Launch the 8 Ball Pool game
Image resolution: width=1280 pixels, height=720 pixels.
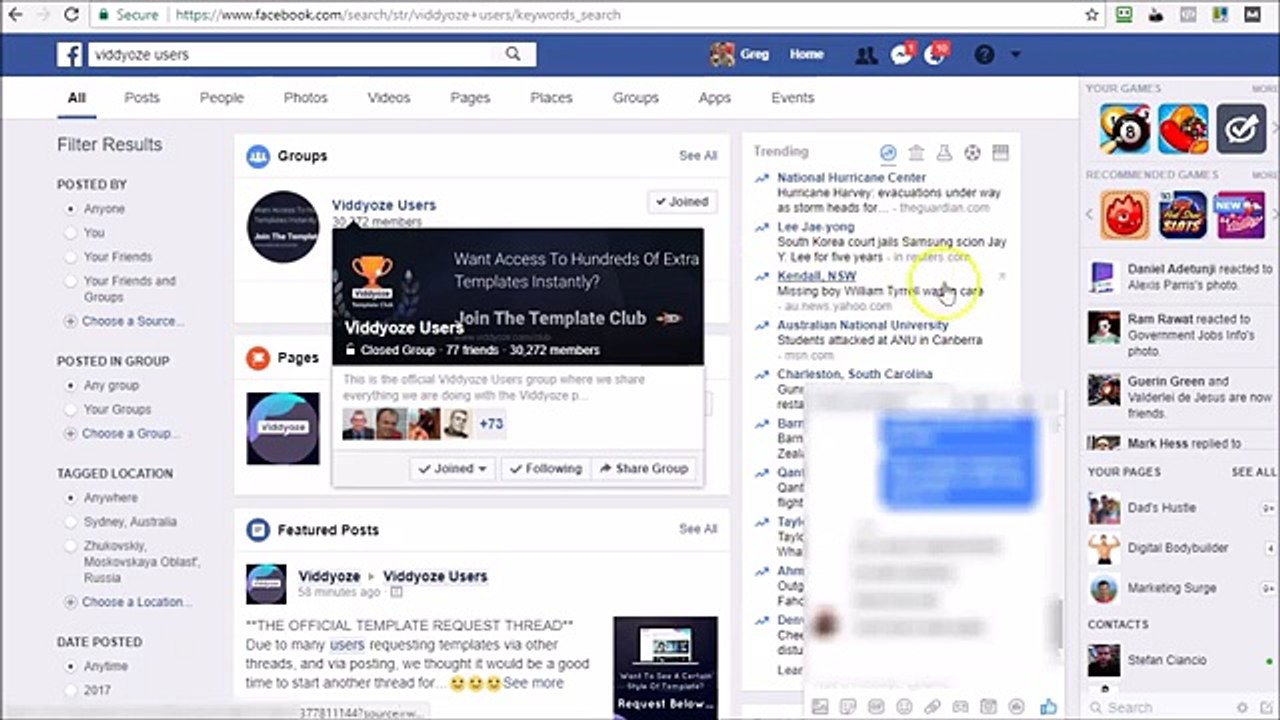pos(1125,129)
